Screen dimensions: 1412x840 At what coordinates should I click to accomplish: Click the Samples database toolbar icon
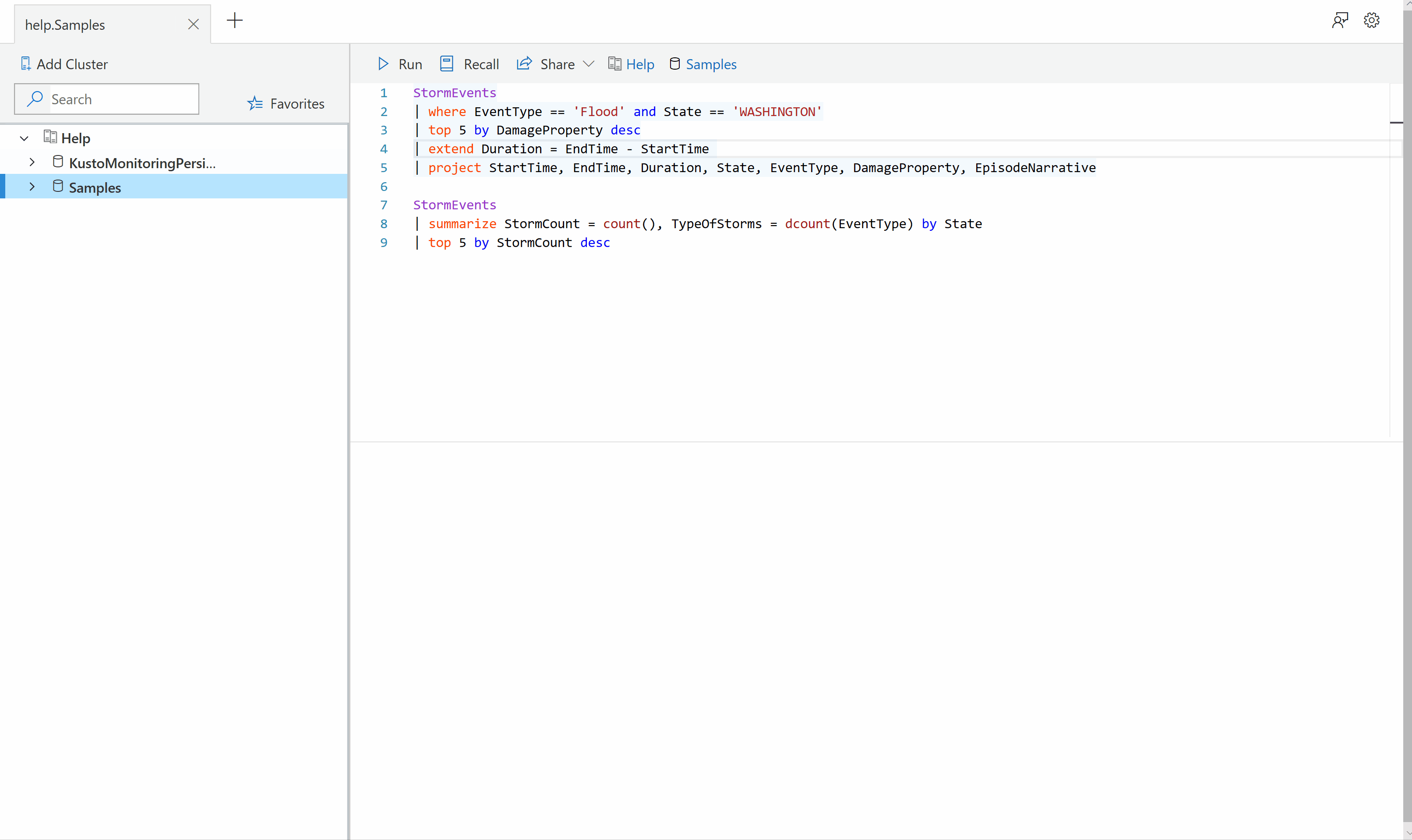pos(674,64)
